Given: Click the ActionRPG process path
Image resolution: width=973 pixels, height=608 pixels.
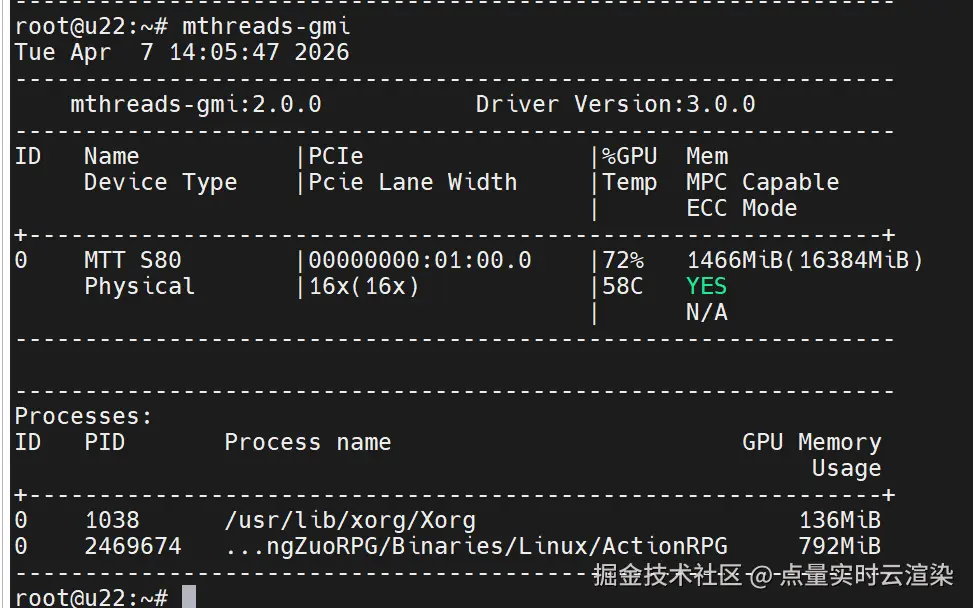Looking at the screenshot, I should [x=475, y=546].
